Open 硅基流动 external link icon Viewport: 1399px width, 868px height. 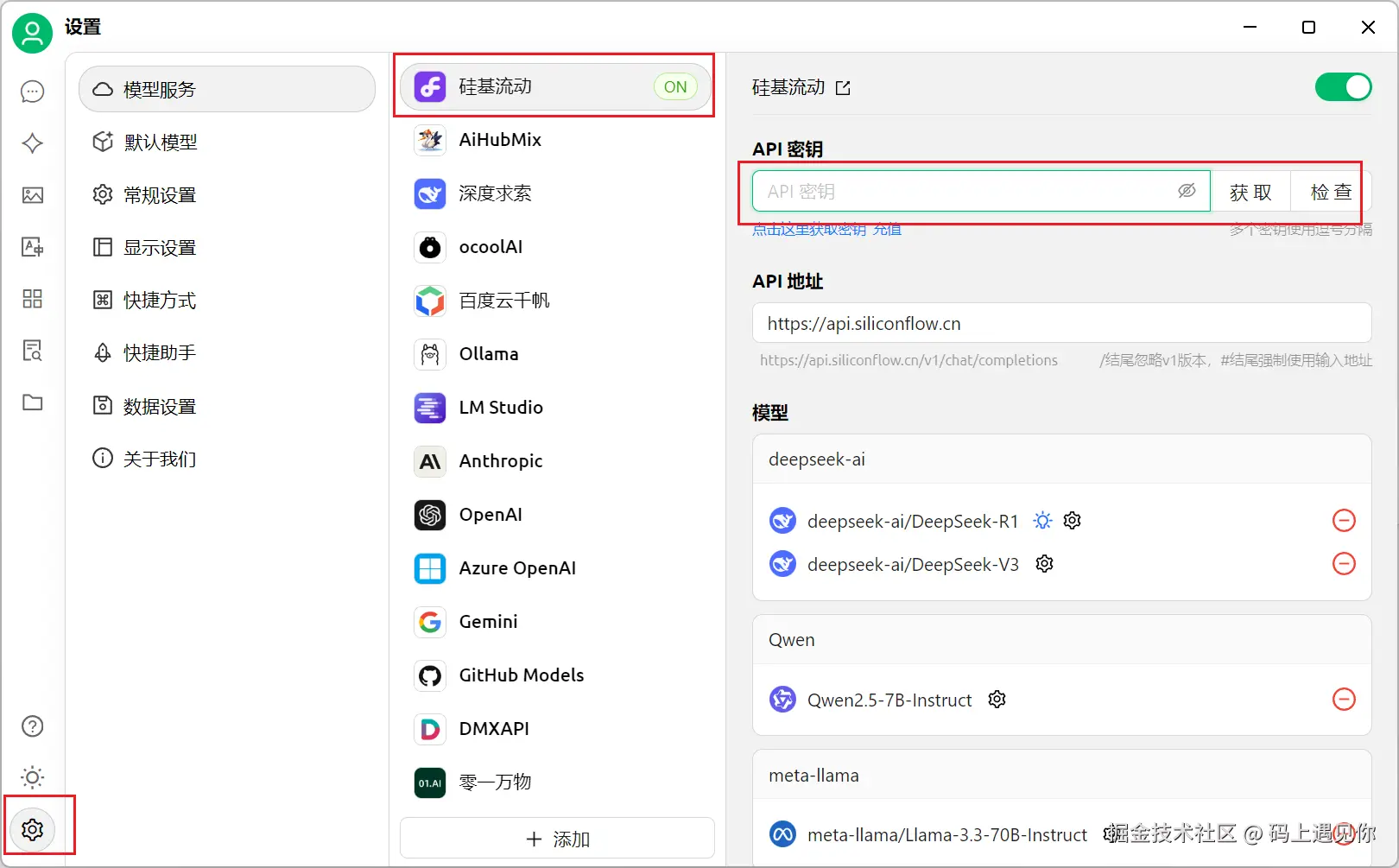844,88
